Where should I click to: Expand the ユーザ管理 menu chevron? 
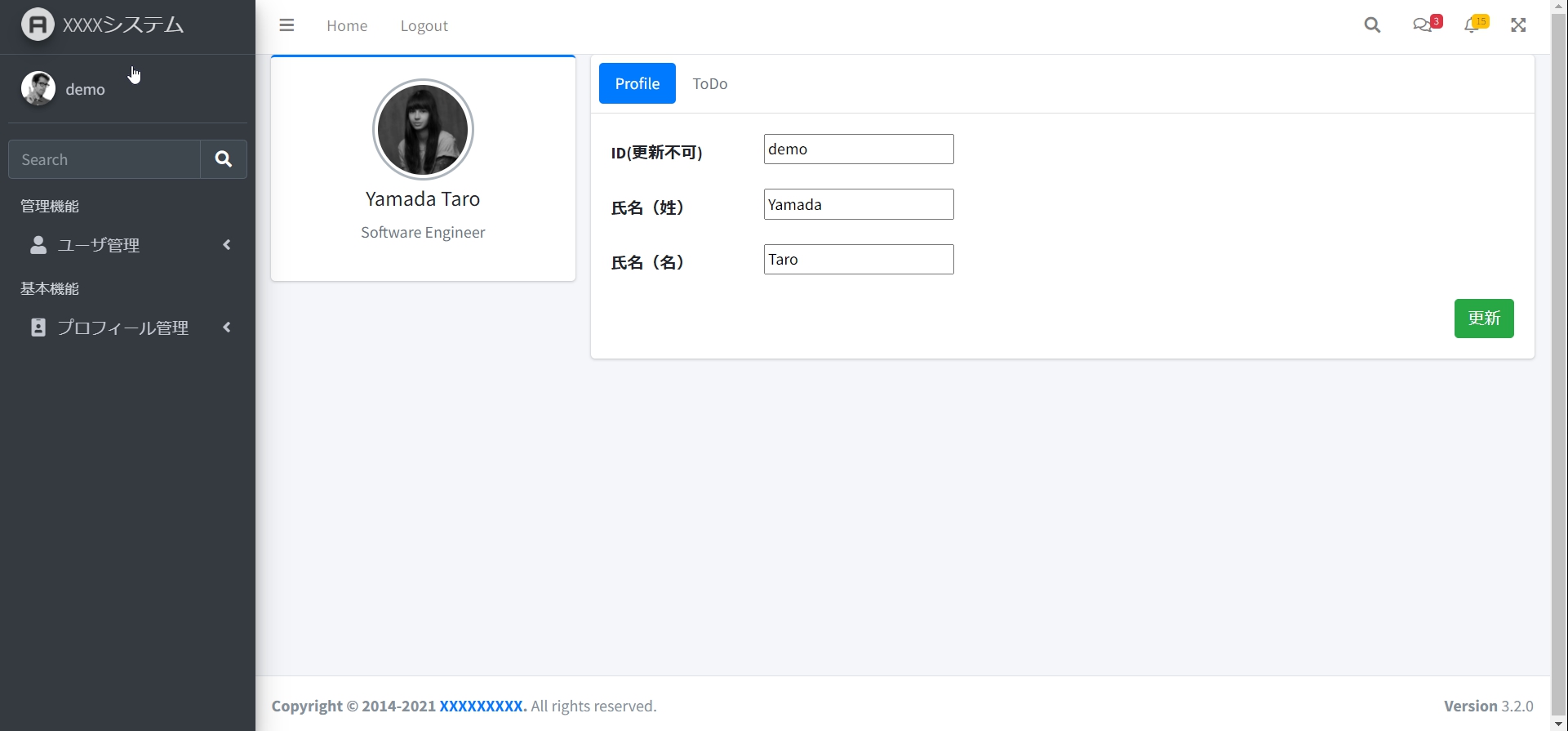[227, 245]
